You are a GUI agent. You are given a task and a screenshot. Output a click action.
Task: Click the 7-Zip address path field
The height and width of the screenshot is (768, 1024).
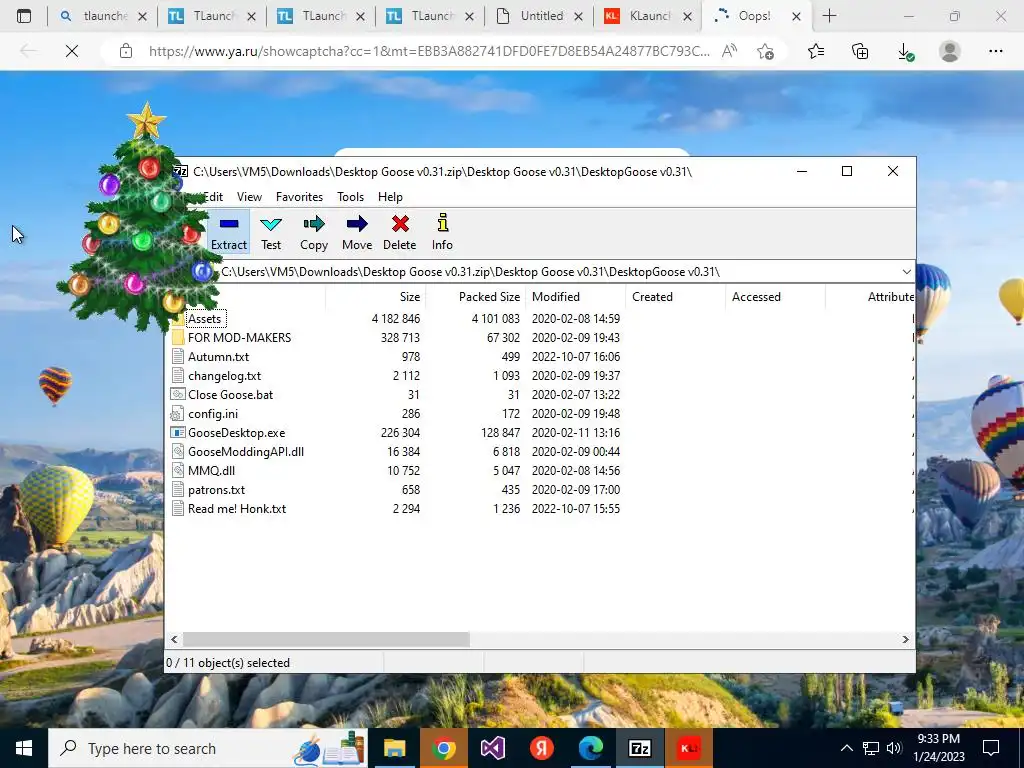(555, 272)
